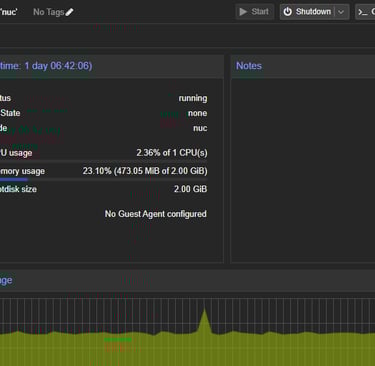
Task: Click the 'running' status value
Action: click(193, 98)
